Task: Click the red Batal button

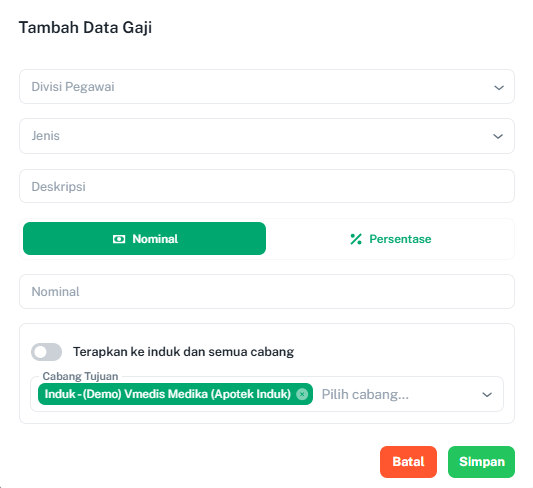Action: (408, 462)
